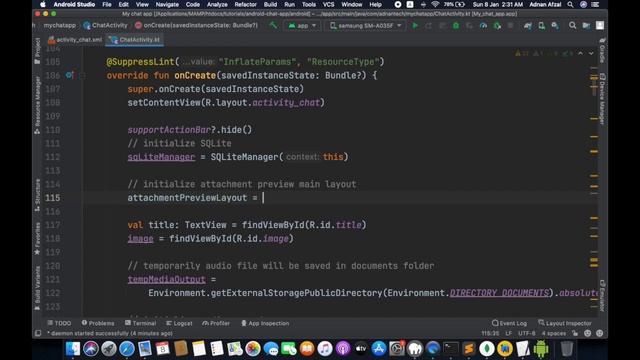Image resolution: width=640 pixels, height=360 pixels.
Task: Open Safari from the Dock
Action: pos(127,349)
